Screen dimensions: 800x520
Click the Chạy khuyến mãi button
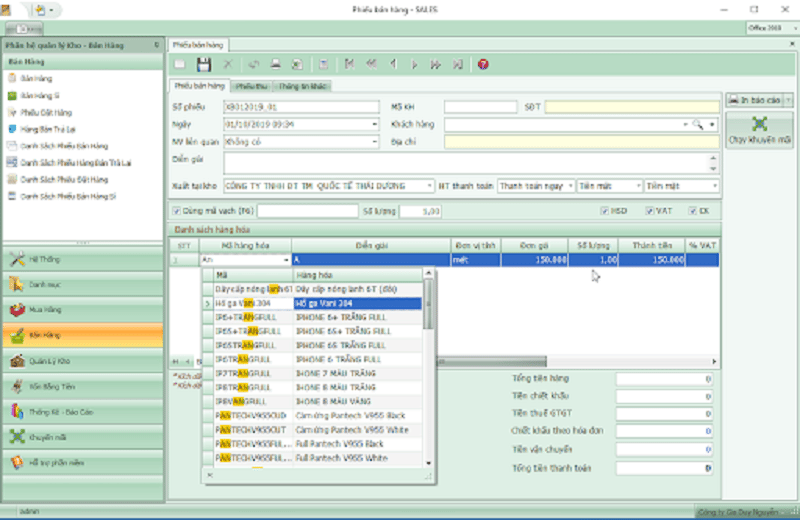coord(759,130)
